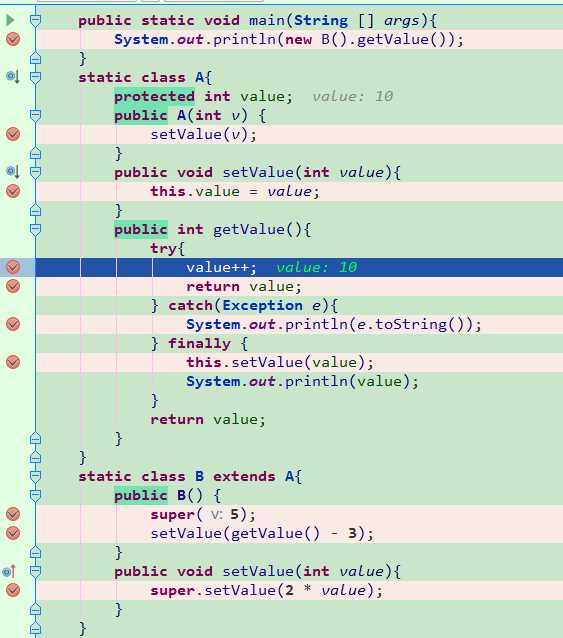Click fold end marker after A constructor

coord(36,153)
